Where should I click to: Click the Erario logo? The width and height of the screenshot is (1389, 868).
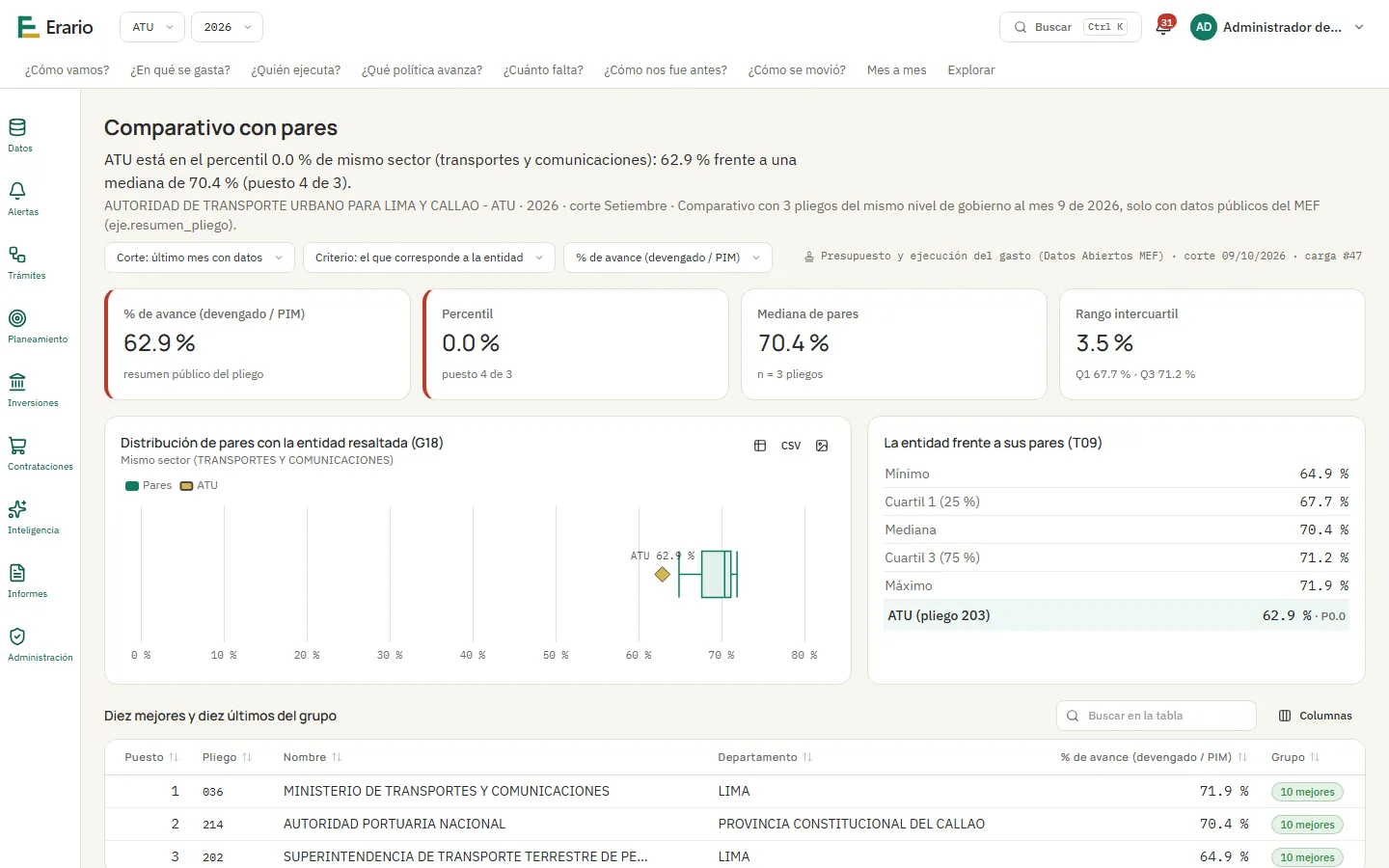click(55, 27)
